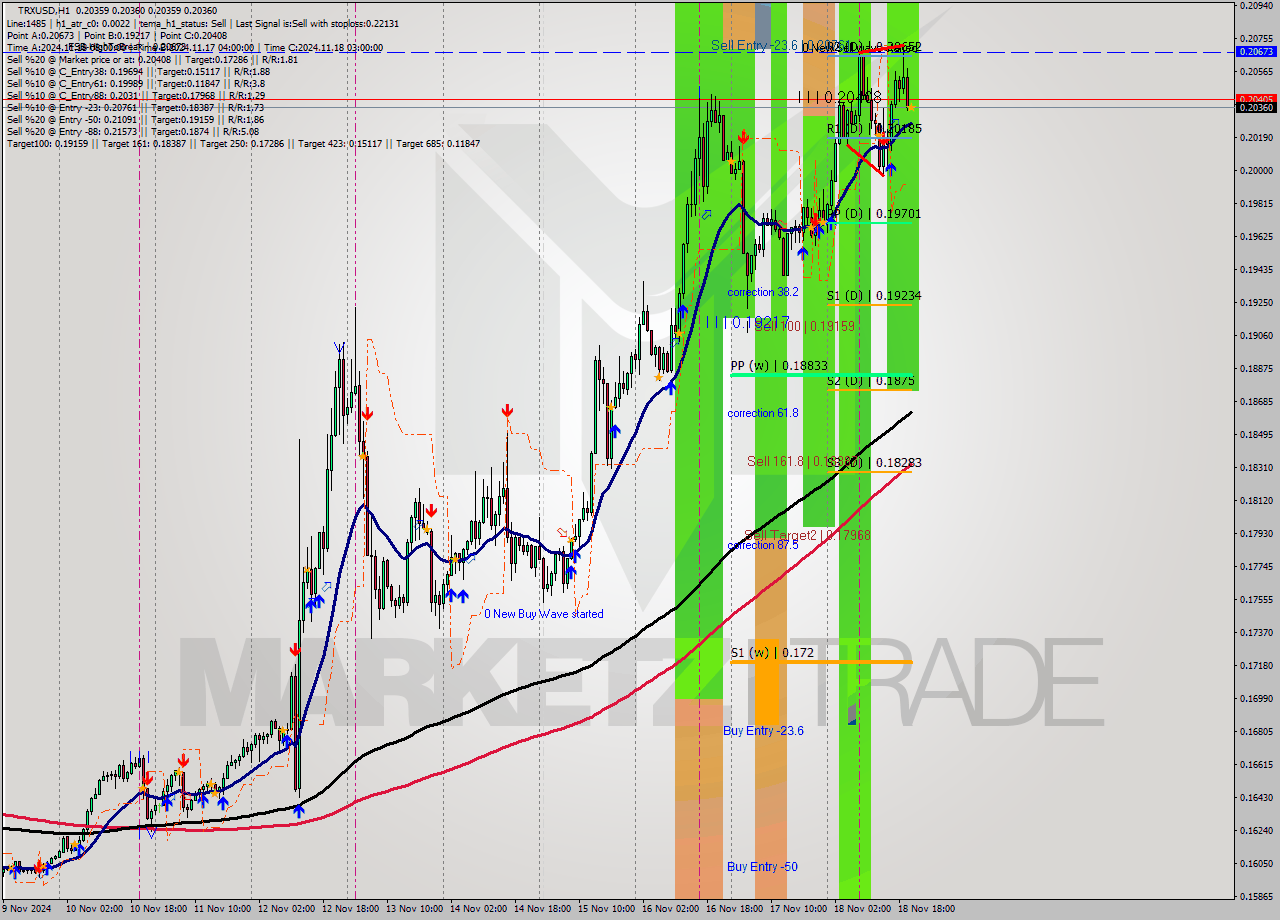Click the '13 Nov 10:00' time axis label
1280x920 pixels.
(x=413, y=909)
